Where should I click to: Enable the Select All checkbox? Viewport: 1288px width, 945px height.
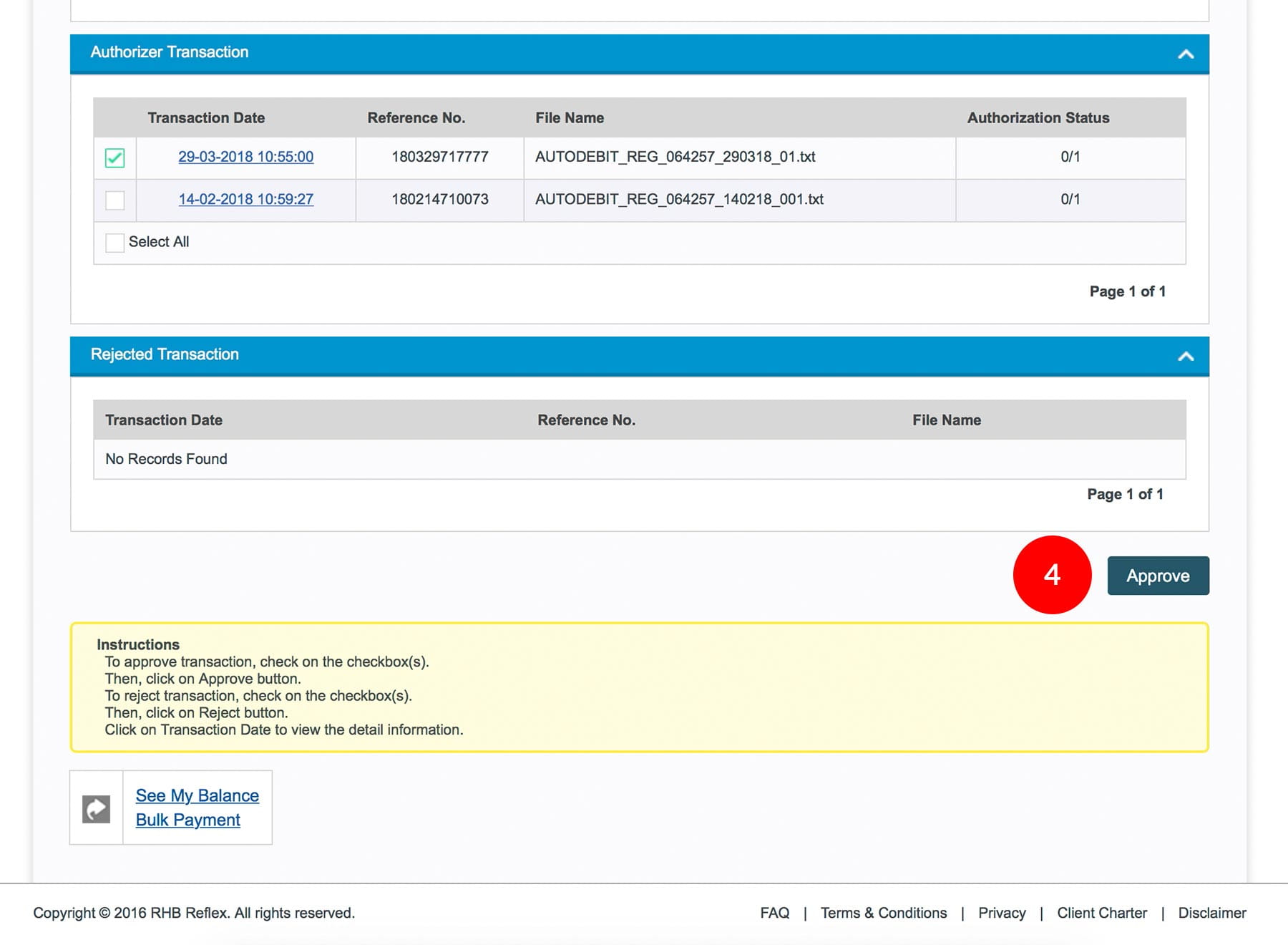coord(114,243)
